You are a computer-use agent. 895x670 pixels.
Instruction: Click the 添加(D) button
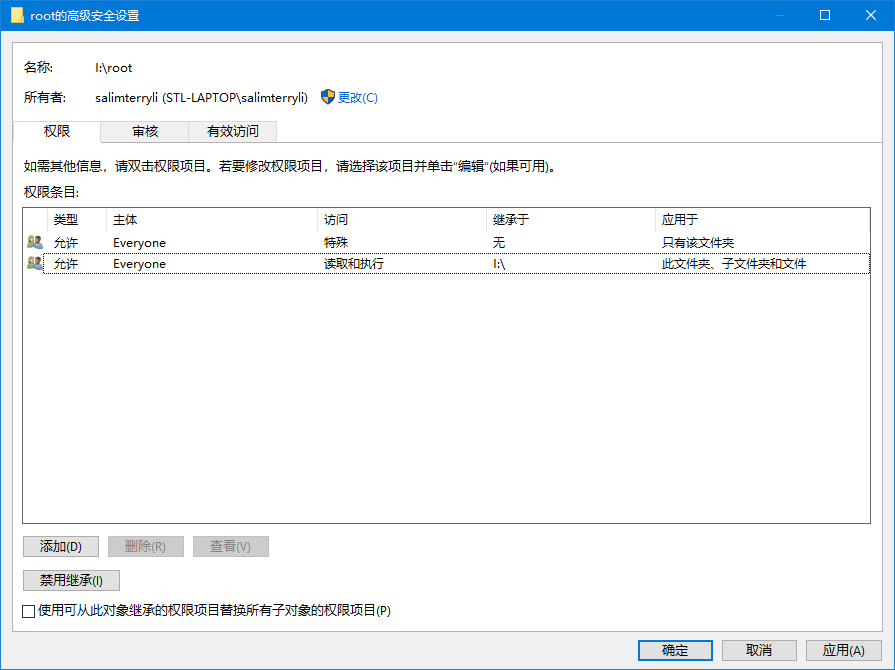click(x=61, y=547)
